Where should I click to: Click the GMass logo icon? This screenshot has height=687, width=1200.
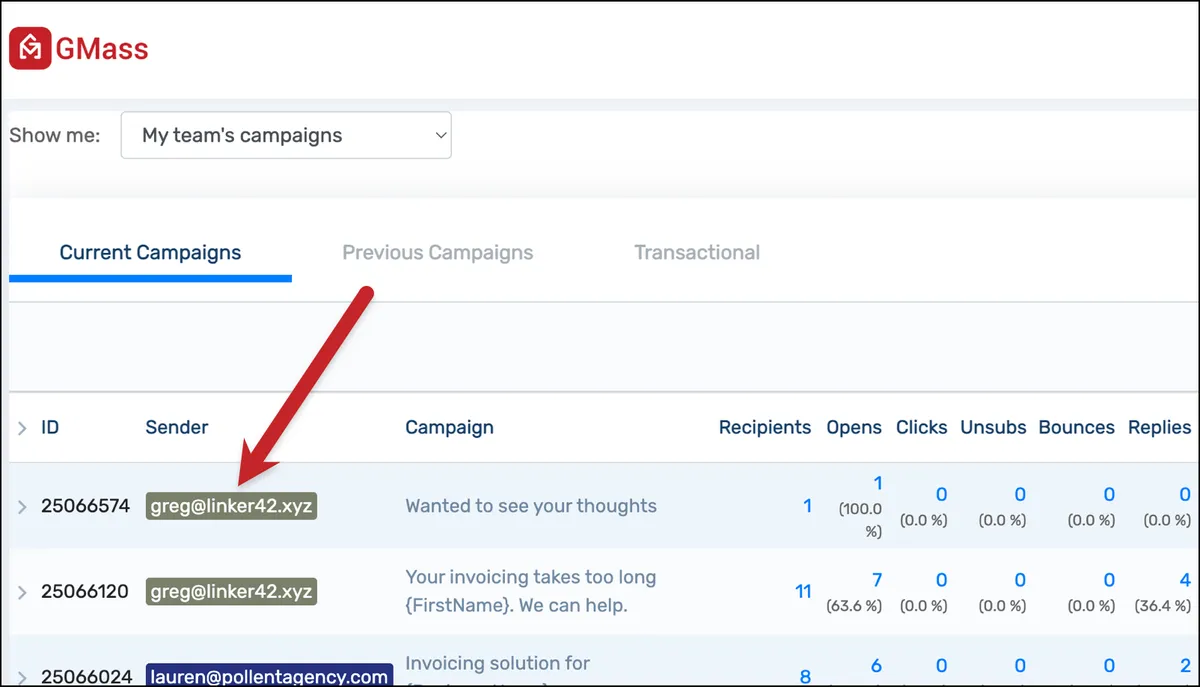point(30,48)
